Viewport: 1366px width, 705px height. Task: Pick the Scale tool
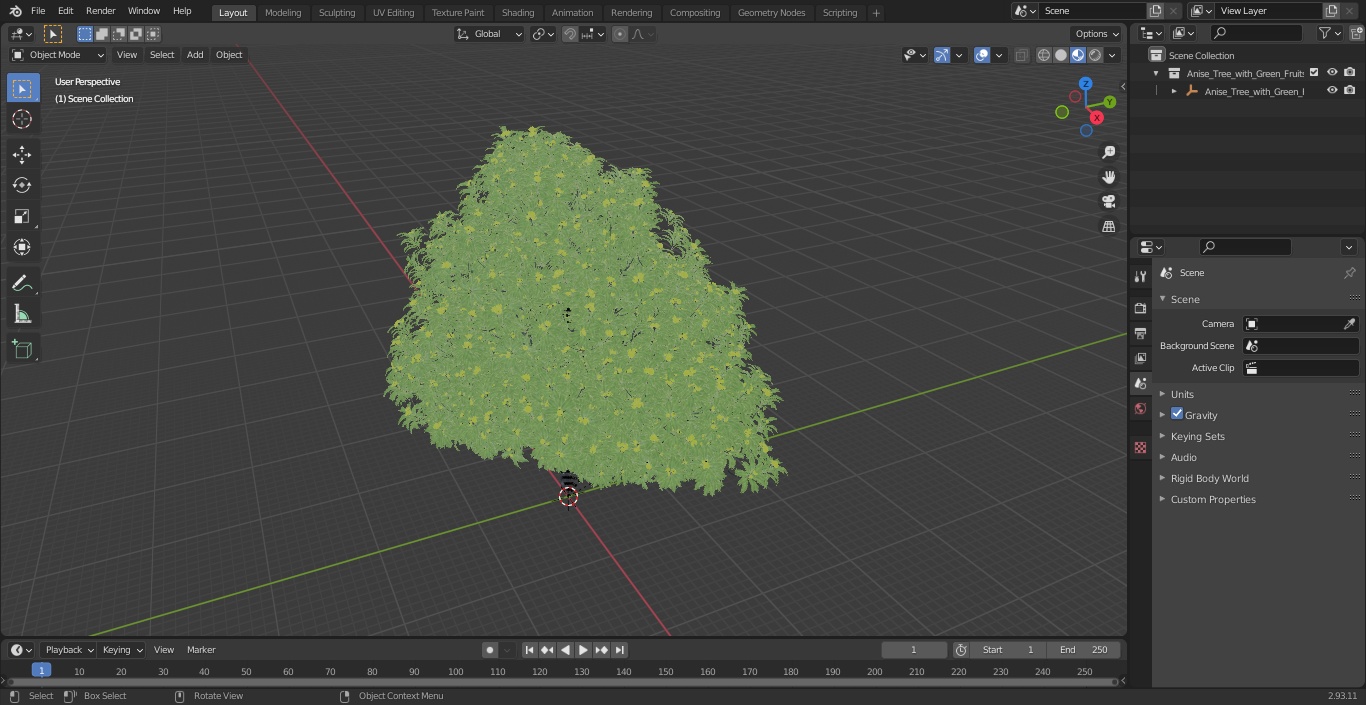22,216
